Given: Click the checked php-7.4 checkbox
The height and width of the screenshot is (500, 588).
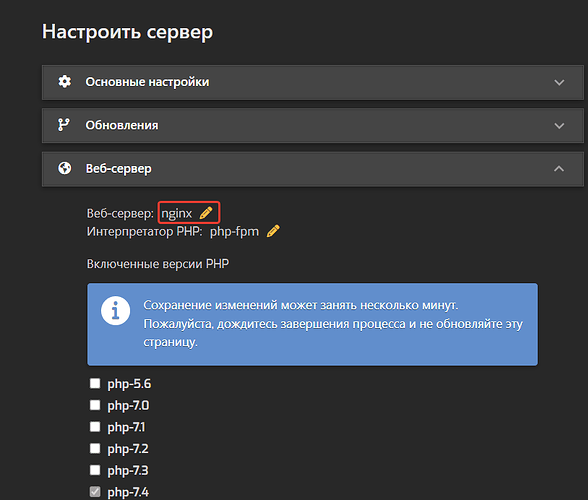Looking at the screenshot, I should click(x=95, y=492).
